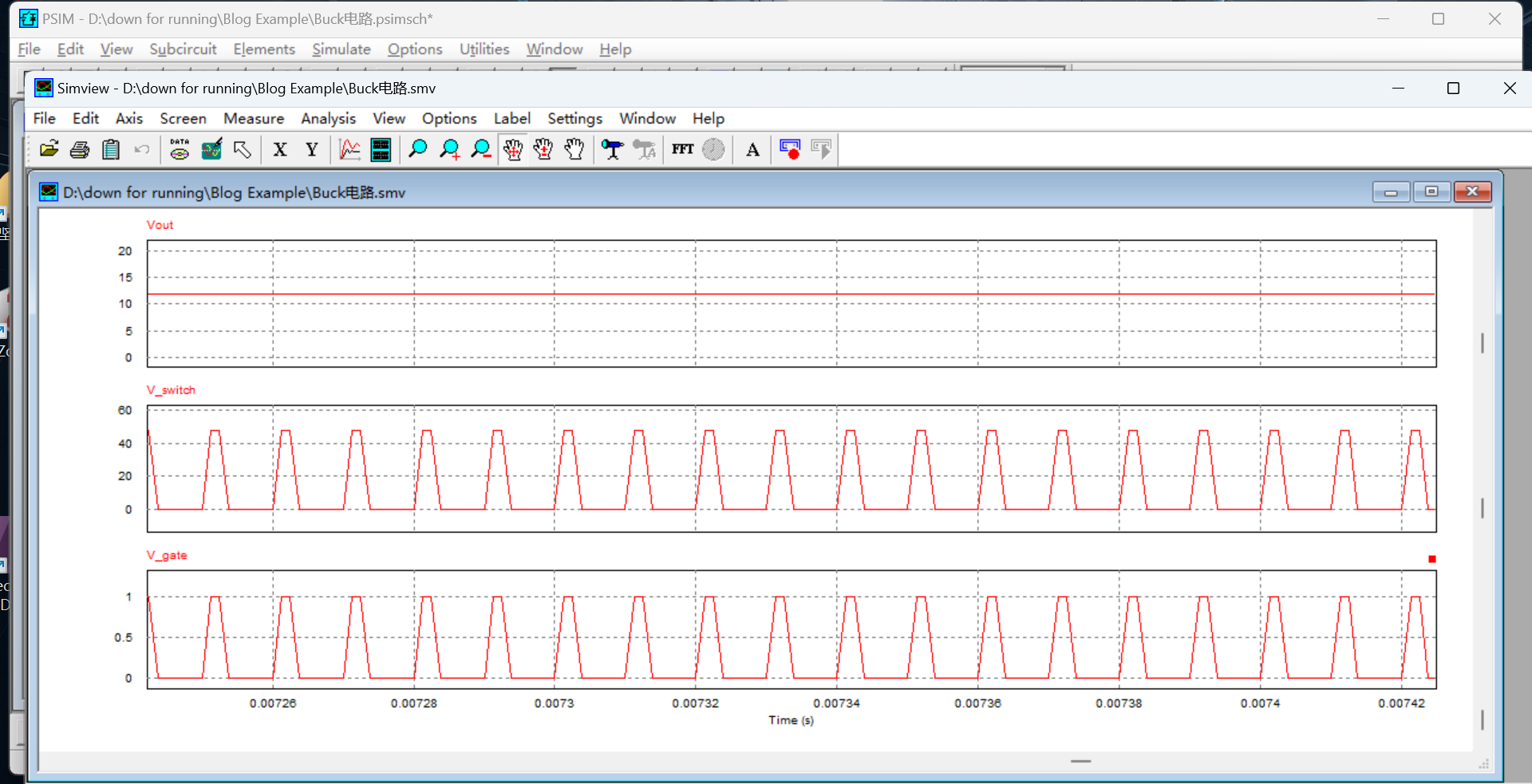Click the red marker square beside V_gate plot

coord(1432,559)
